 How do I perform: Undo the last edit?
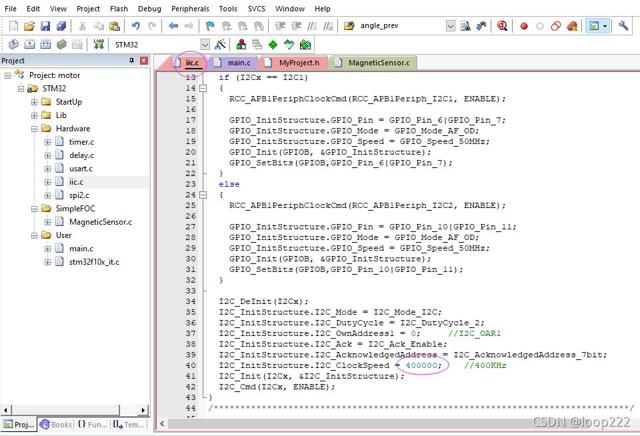pos(136,26)
